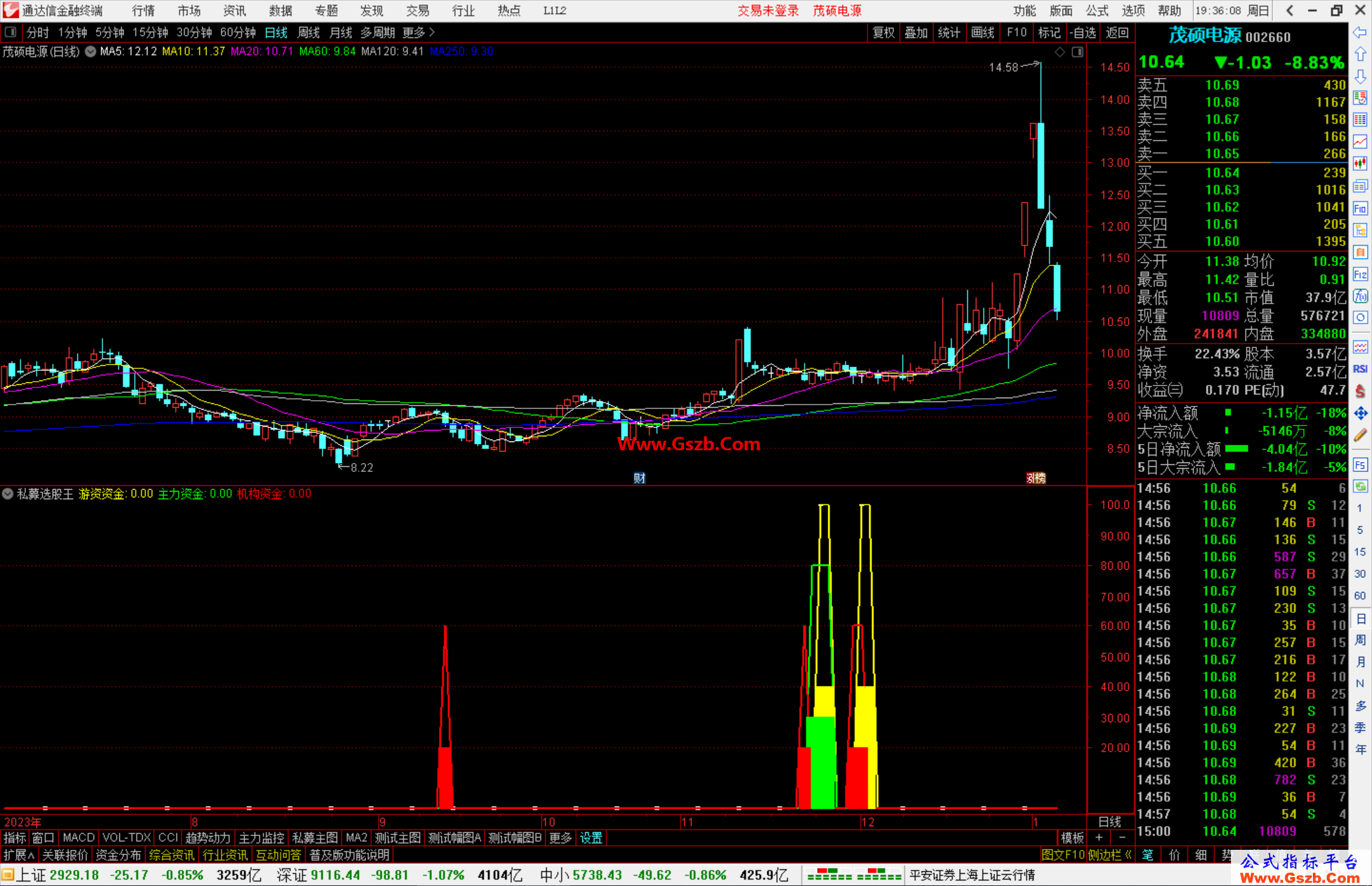Image resolution: width=1372 pixels, height=886 pixels.
Task: Click 设置 settings in indicator tab bar
Action: 591,838
